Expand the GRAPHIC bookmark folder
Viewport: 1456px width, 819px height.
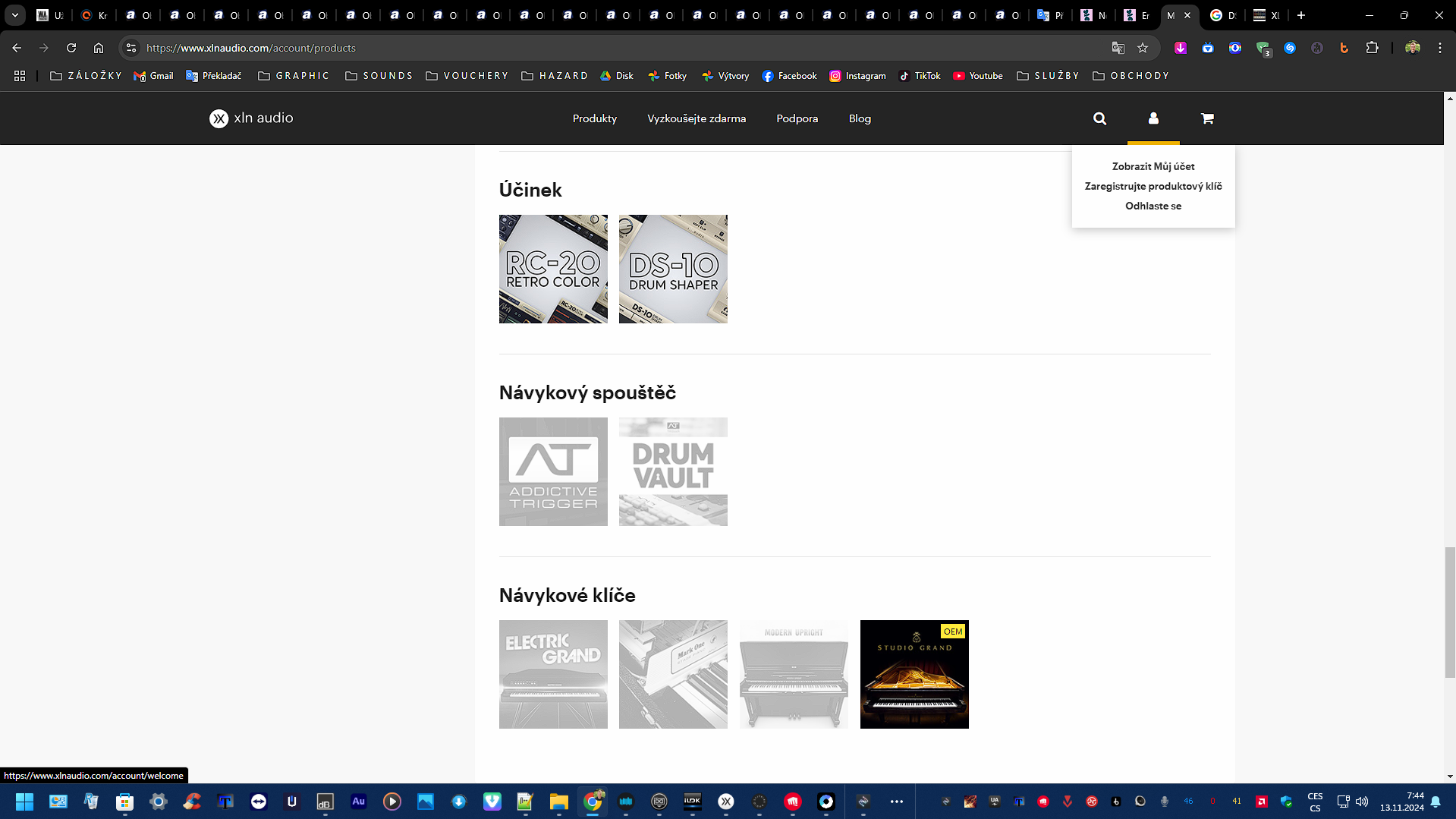[294, 76]
